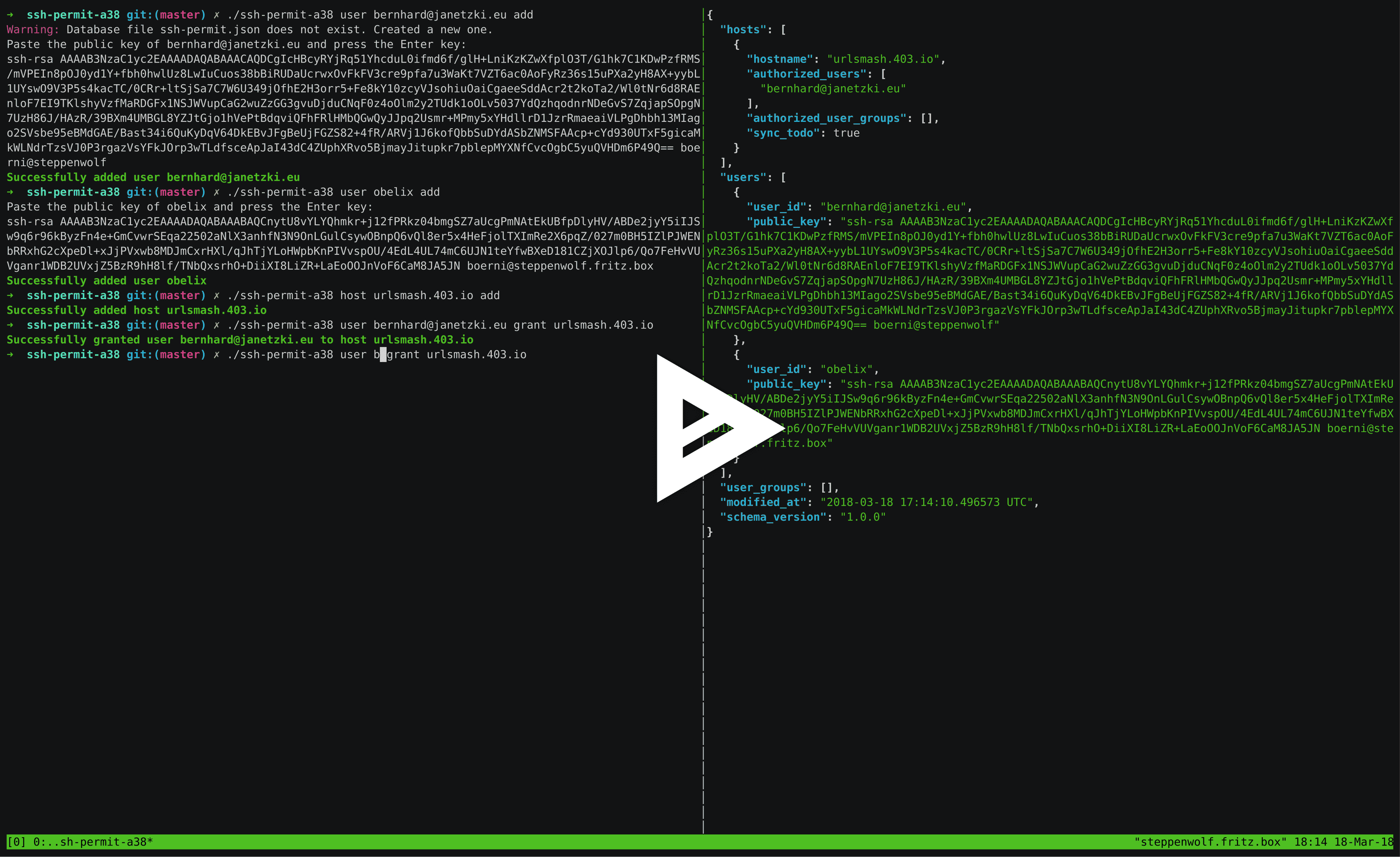
Task: Click the "1.0.0" schema version value
Action: point(864,517)
